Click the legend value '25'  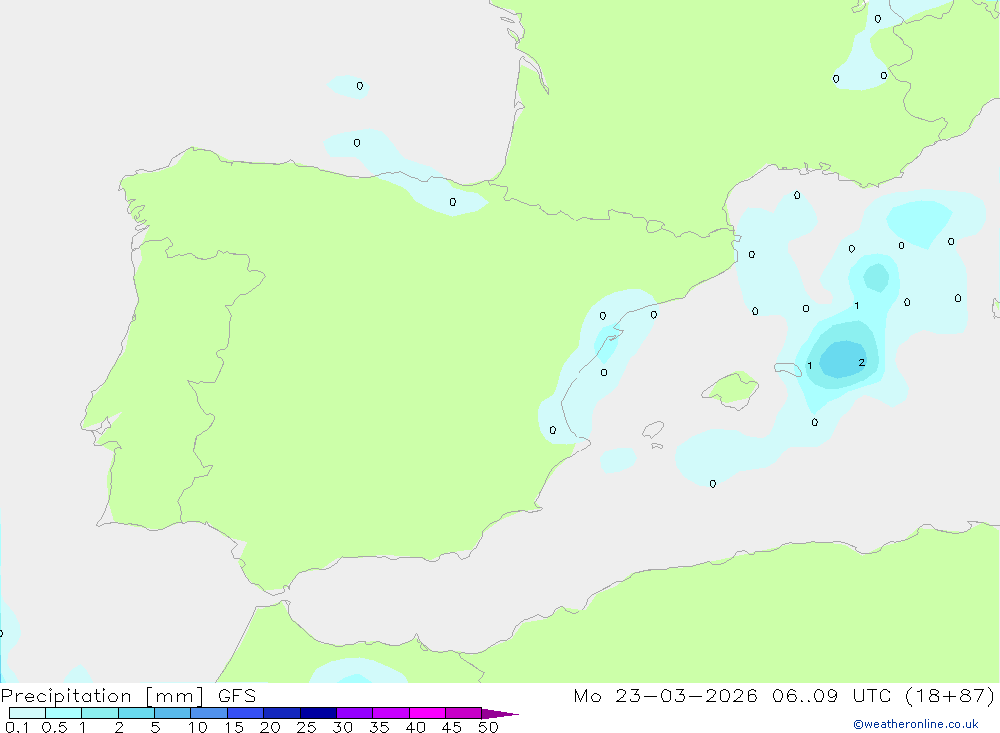tap(306, 727)
